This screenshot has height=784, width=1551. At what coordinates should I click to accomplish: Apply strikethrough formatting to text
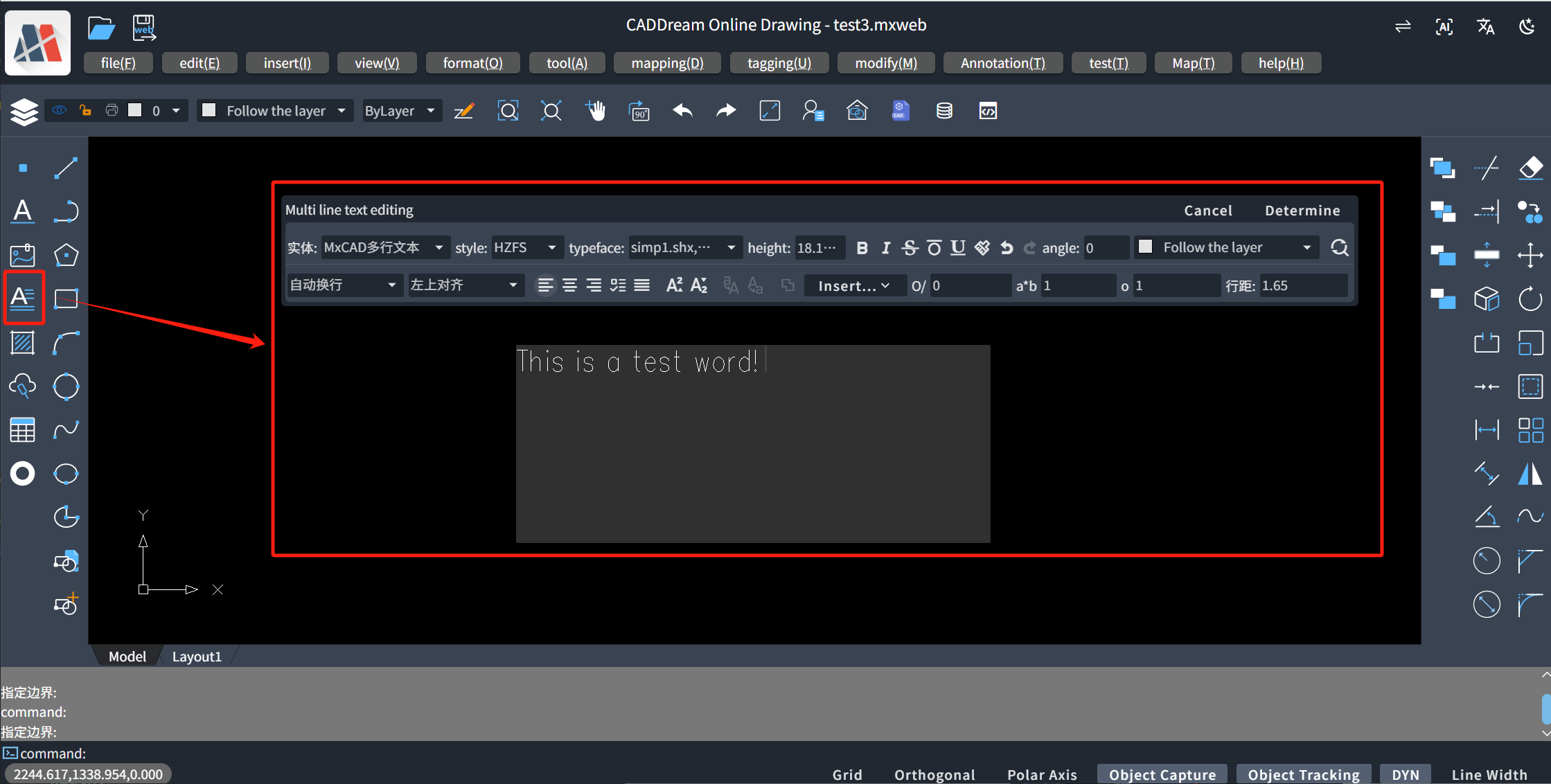point(910,248)
